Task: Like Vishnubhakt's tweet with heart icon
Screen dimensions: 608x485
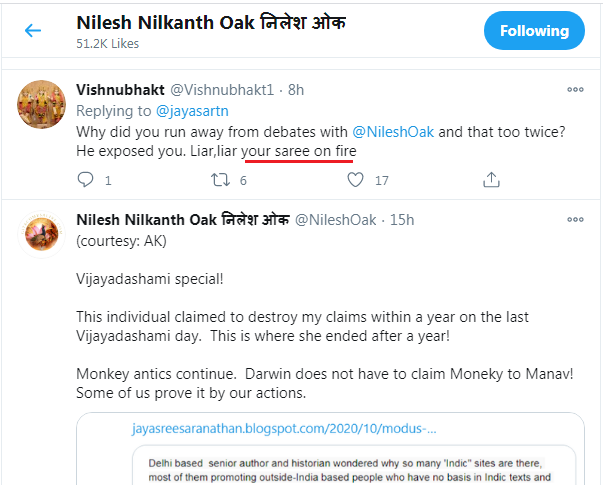Action: 355,180
